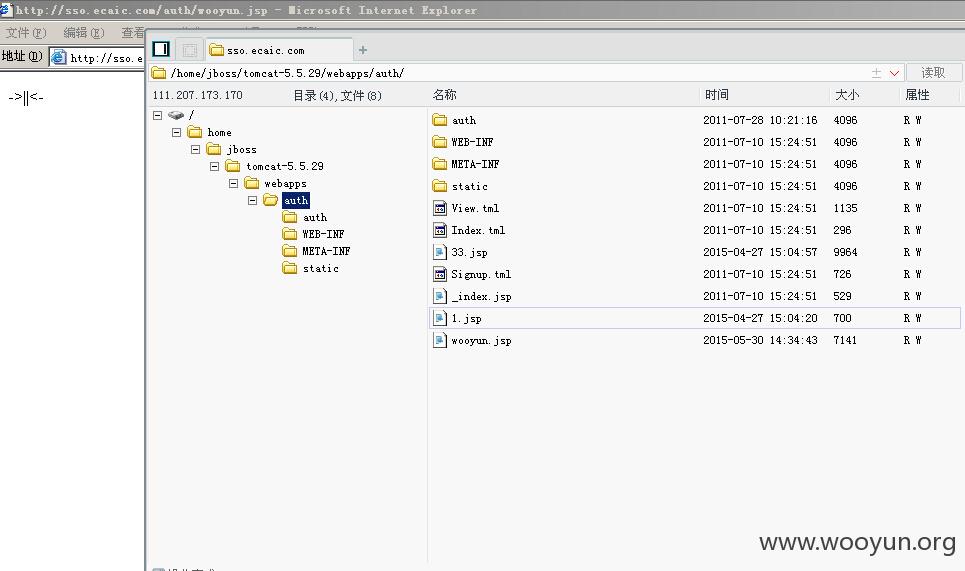Image resolution: width=965 pixels, height=571 pixels.
Task: Select the View.tml file name
Action: pyautogui.click(x=475, y=208)
